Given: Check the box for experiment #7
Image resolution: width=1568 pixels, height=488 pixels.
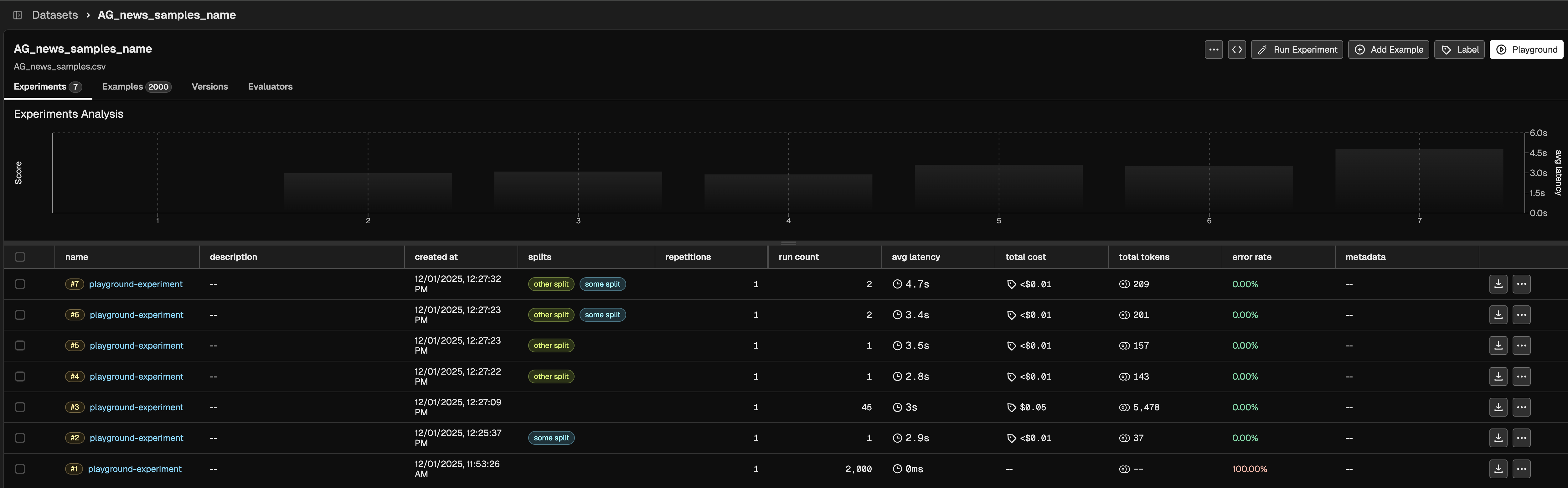Looking at the screenshot, I should (20, 284).
